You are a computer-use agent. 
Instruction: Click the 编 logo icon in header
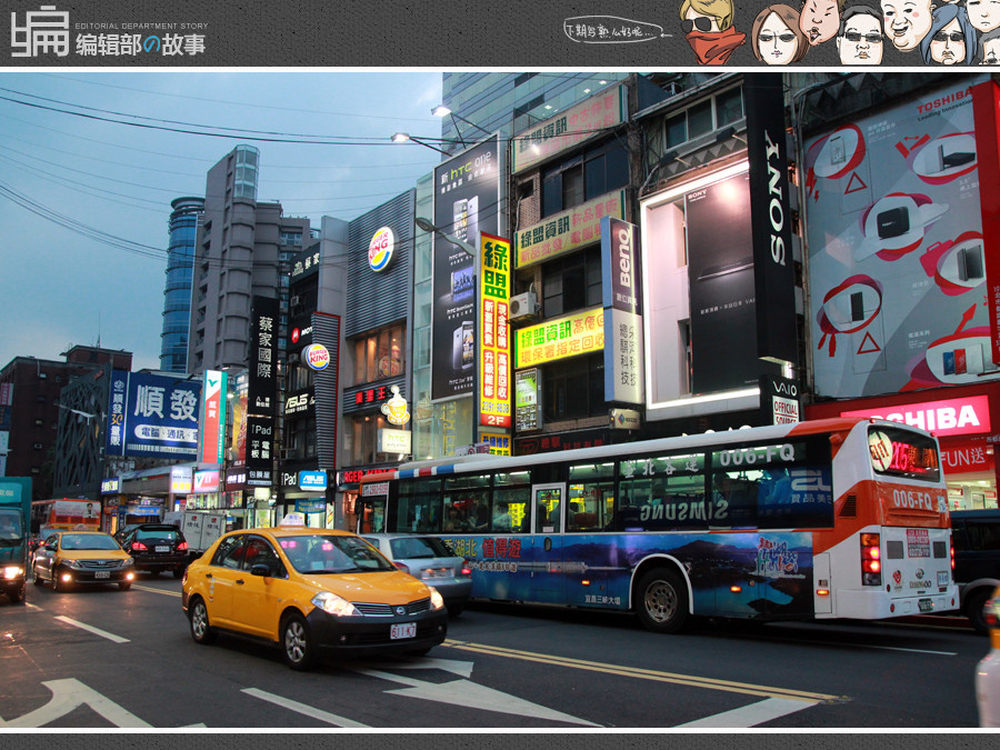[x=40, y=31]
